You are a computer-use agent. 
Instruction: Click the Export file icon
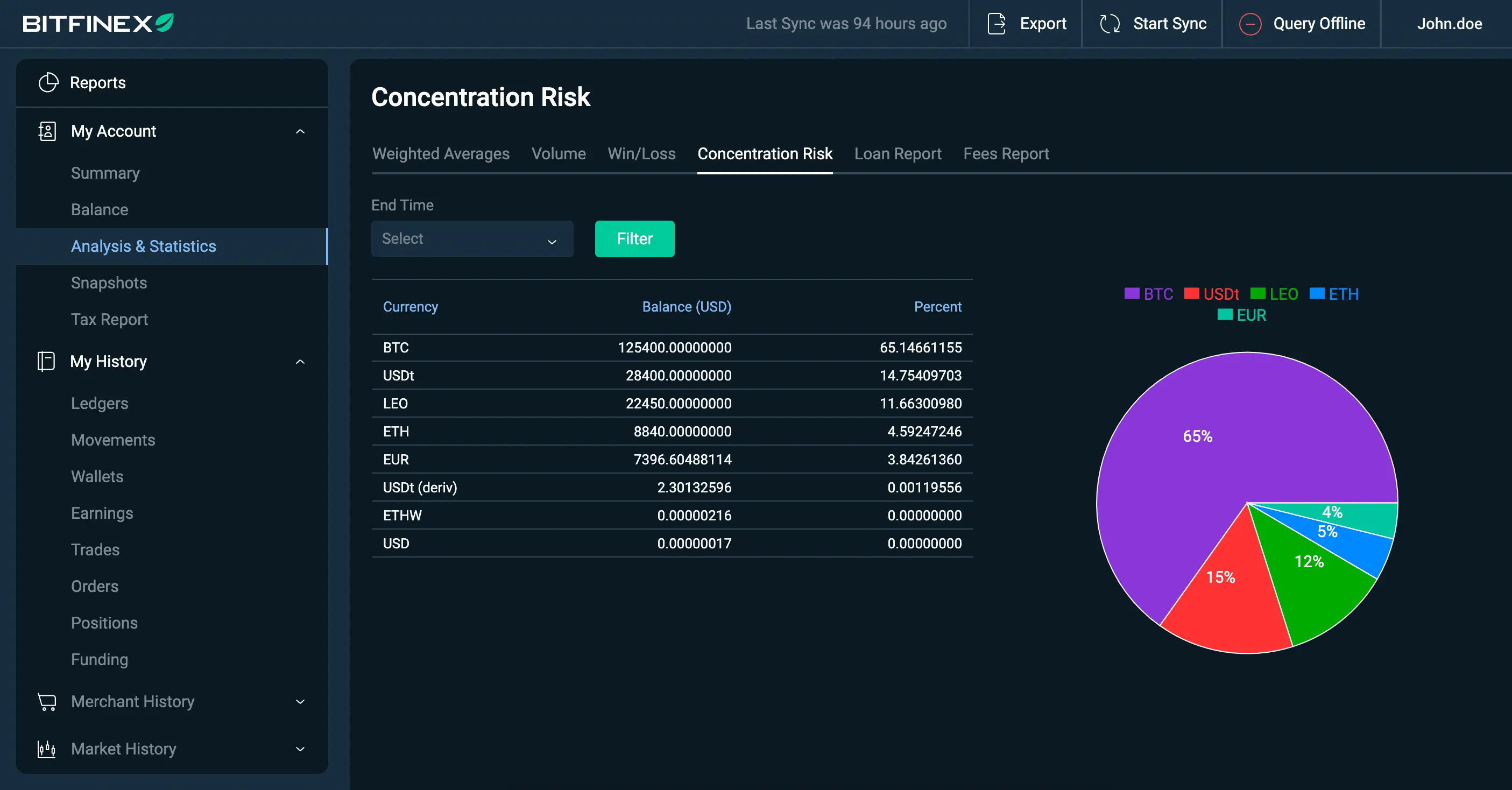point(996,24)
